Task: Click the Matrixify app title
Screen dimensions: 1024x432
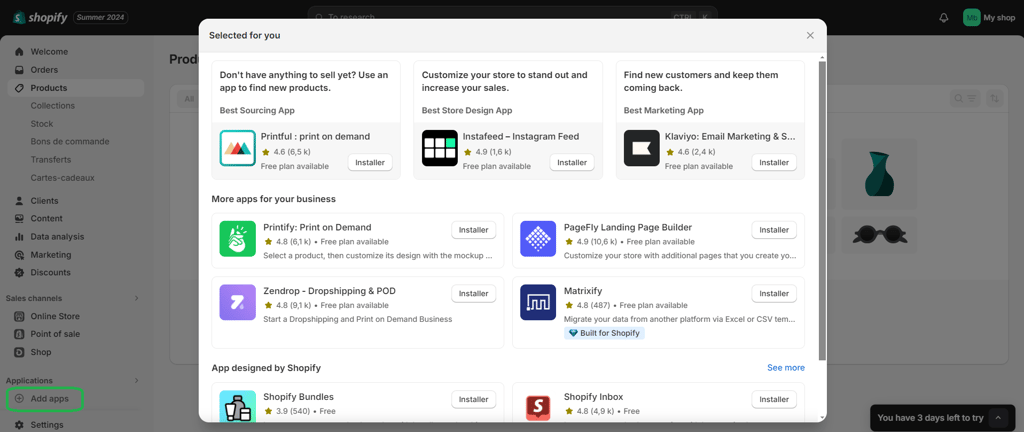Action: (585, 291)
